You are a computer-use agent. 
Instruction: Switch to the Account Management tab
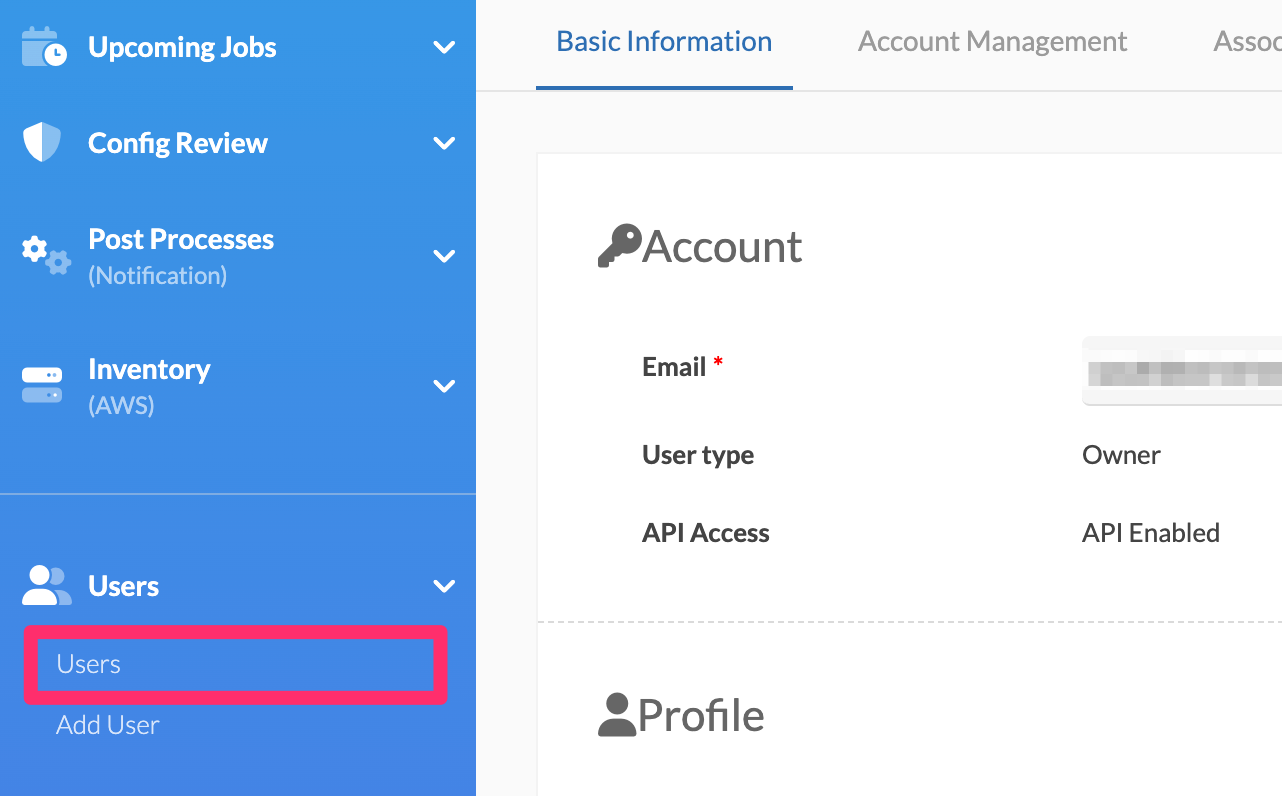tap(991, 41)
